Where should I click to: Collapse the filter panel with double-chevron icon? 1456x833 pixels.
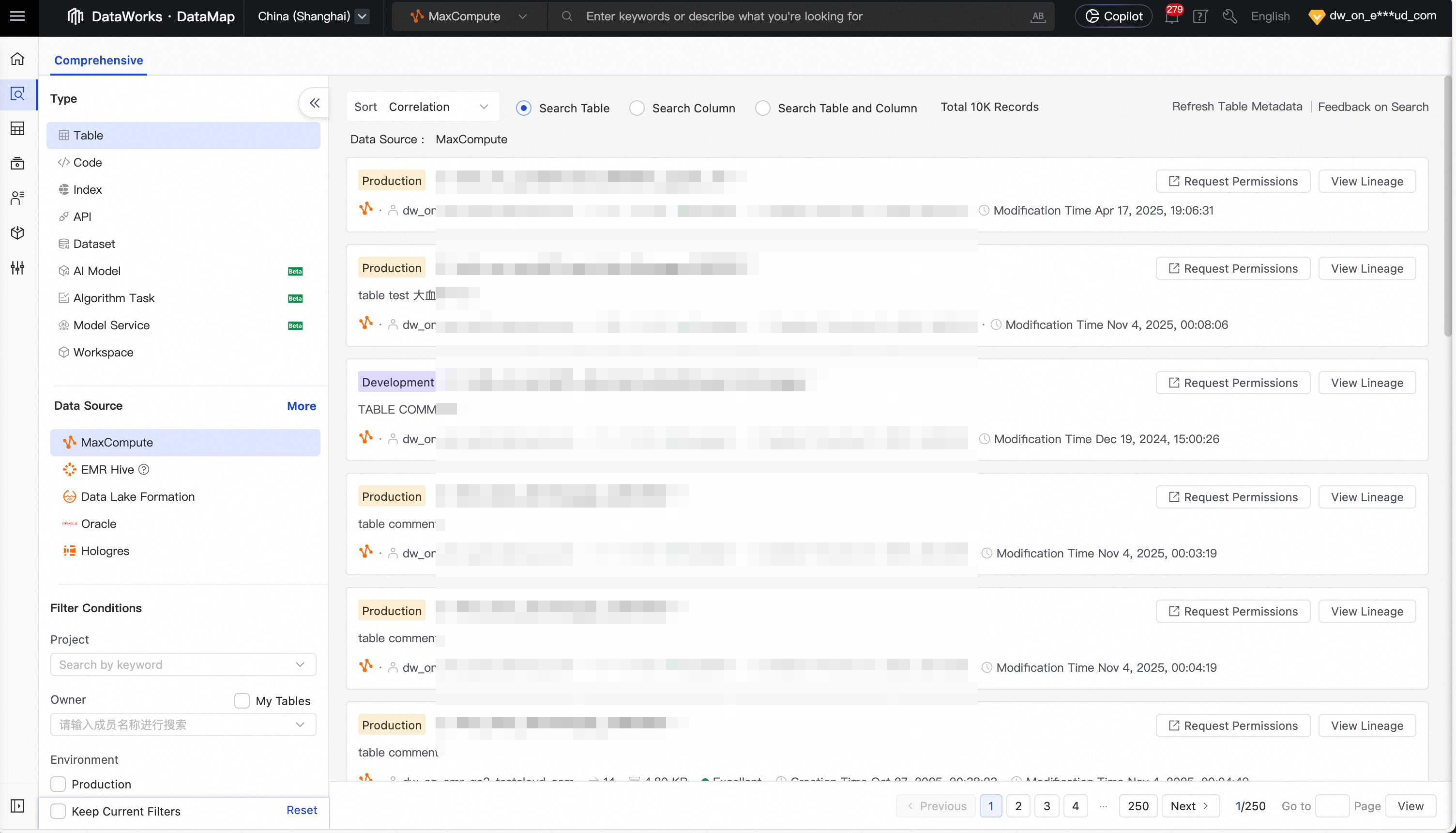point(315,103)
